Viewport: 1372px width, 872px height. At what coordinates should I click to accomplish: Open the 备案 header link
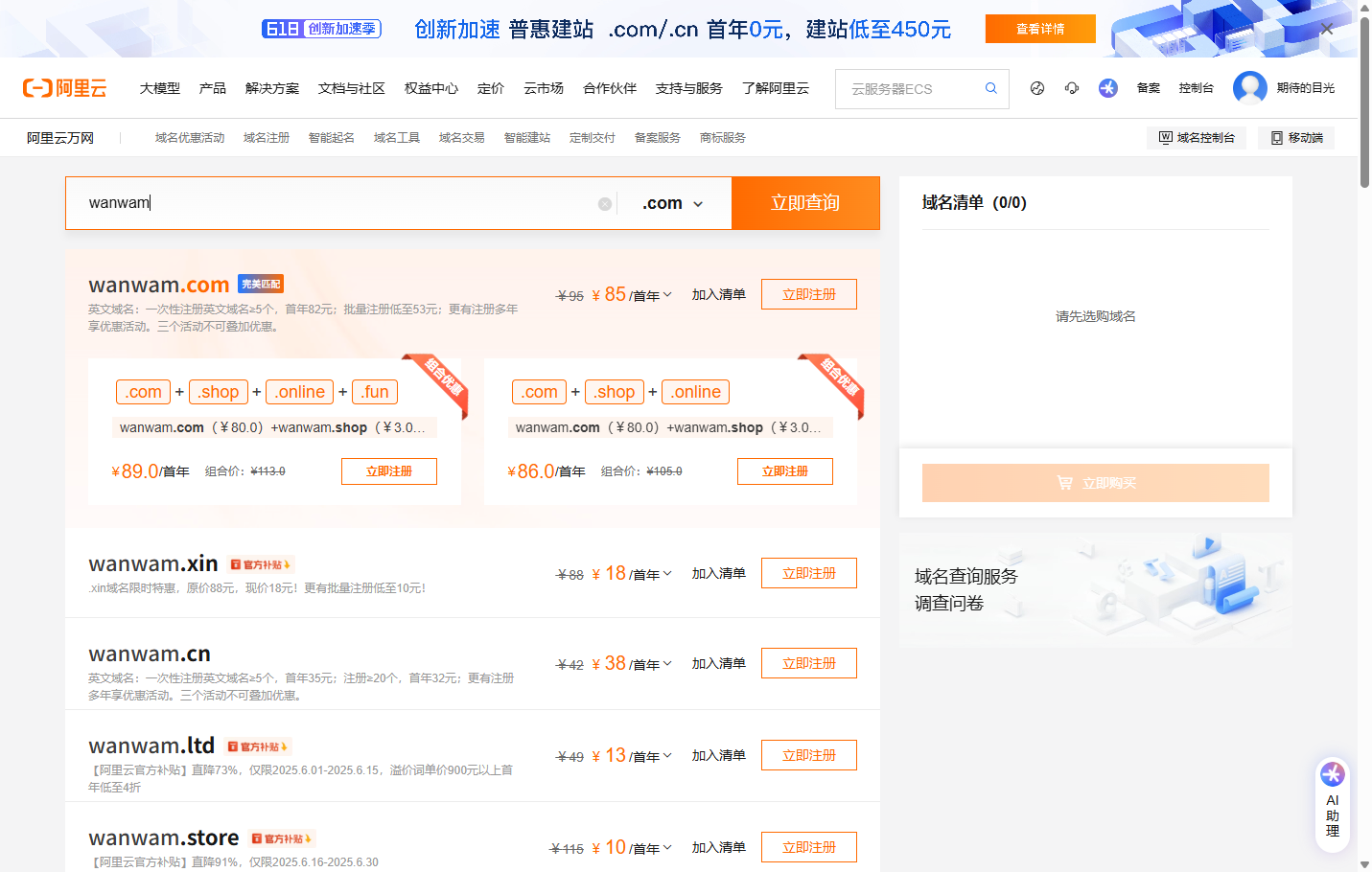[1149, 88]
